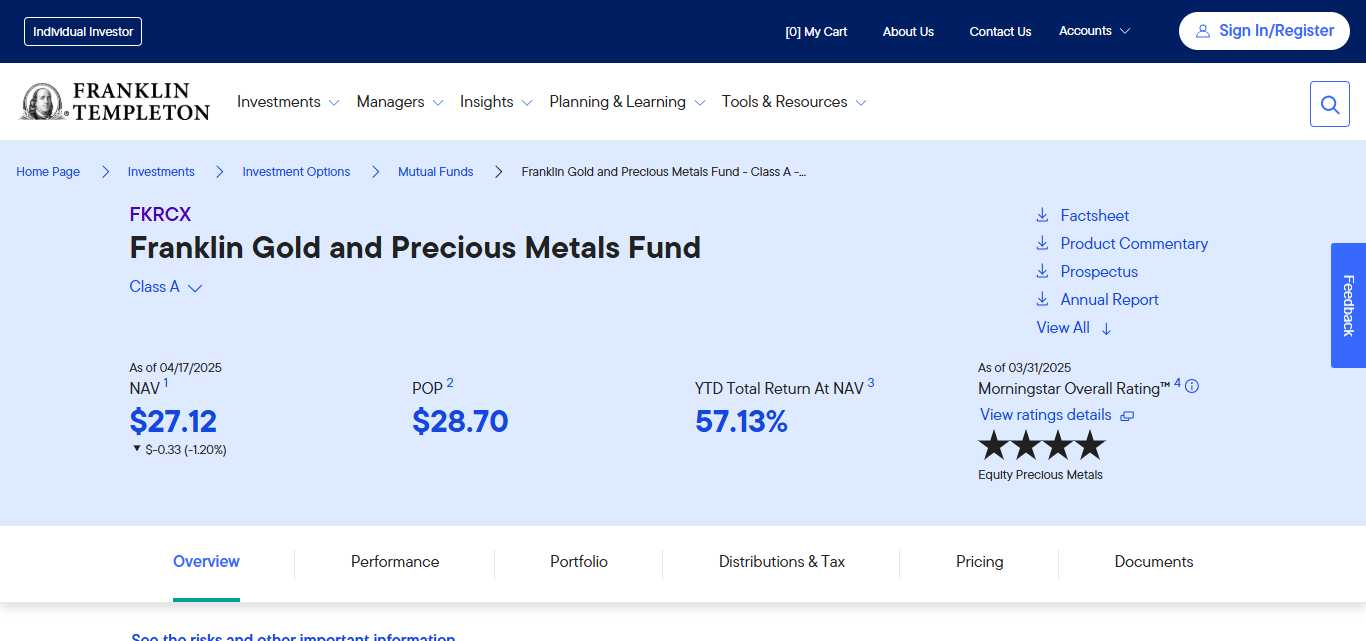Click the View All documents link
The height and width of the screenshot is (641, 1366).
[1063, 328]
